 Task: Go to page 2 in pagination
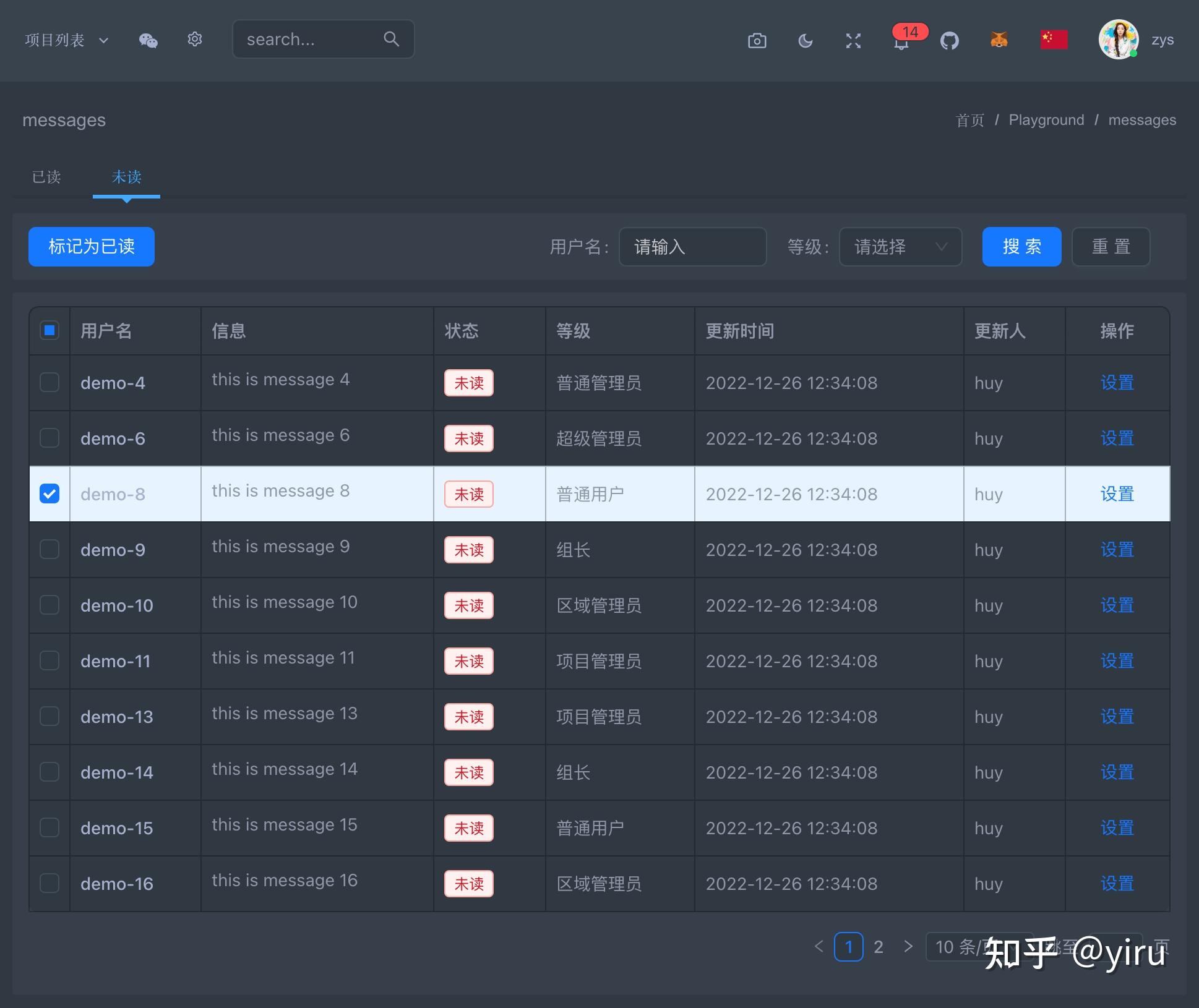pos(879,946)
